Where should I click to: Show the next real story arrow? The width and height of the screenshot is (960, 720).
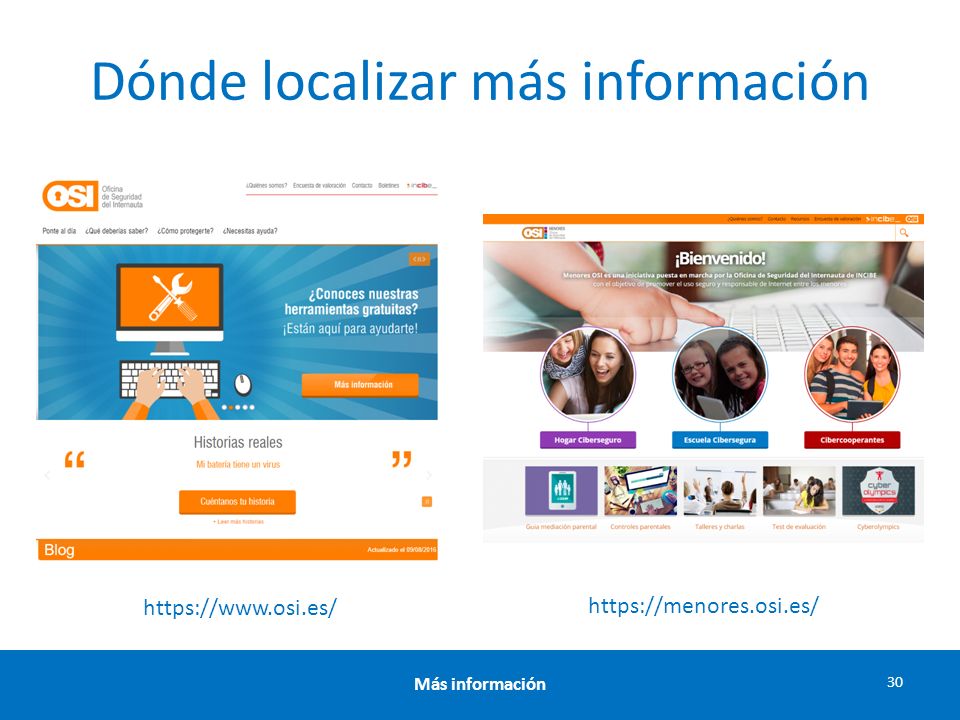pyautogui.click(x=429, y=475)
